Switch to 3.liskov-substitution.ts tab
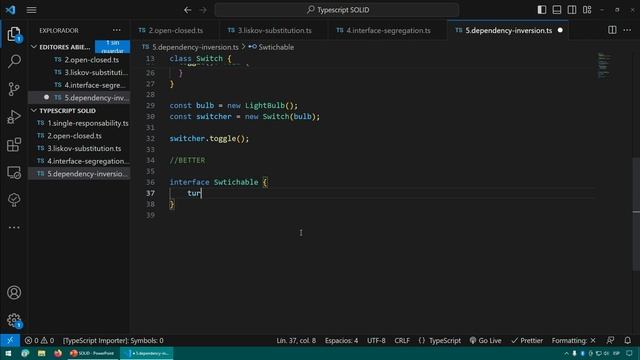The height and width of the screenshot is (360, 640). [x=273, y=30]
